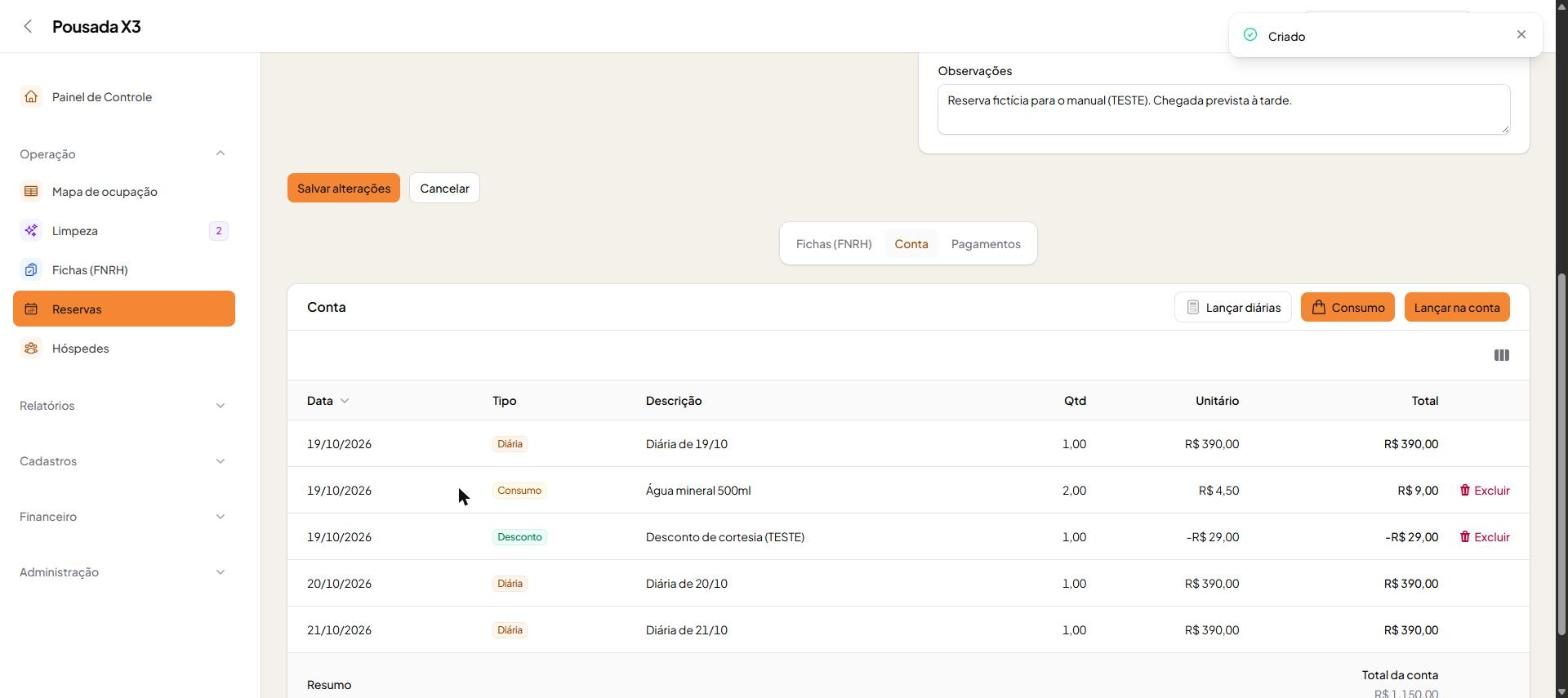Click trash icon for Água mineral 500ml row
Image resolution: width=1568 pixels, height=698 pixels.
1465,491
